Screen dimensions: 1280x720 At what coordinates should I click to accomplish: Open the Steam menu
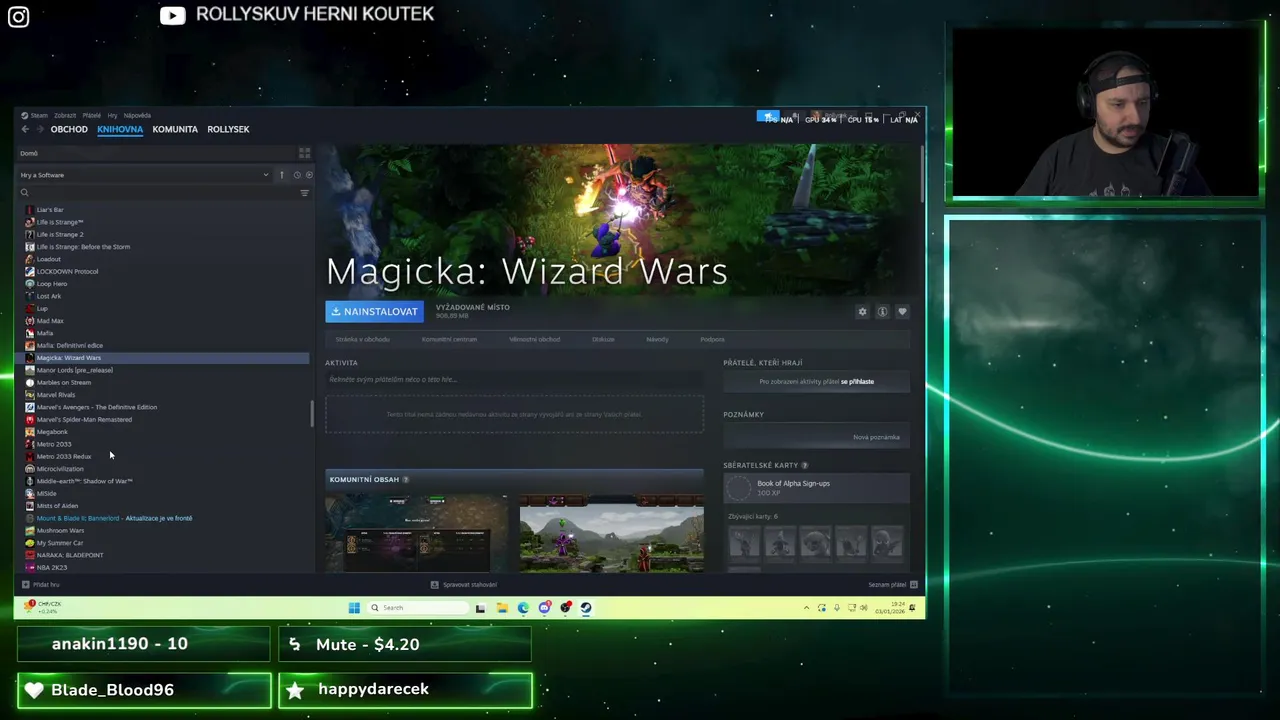[39, 115]
